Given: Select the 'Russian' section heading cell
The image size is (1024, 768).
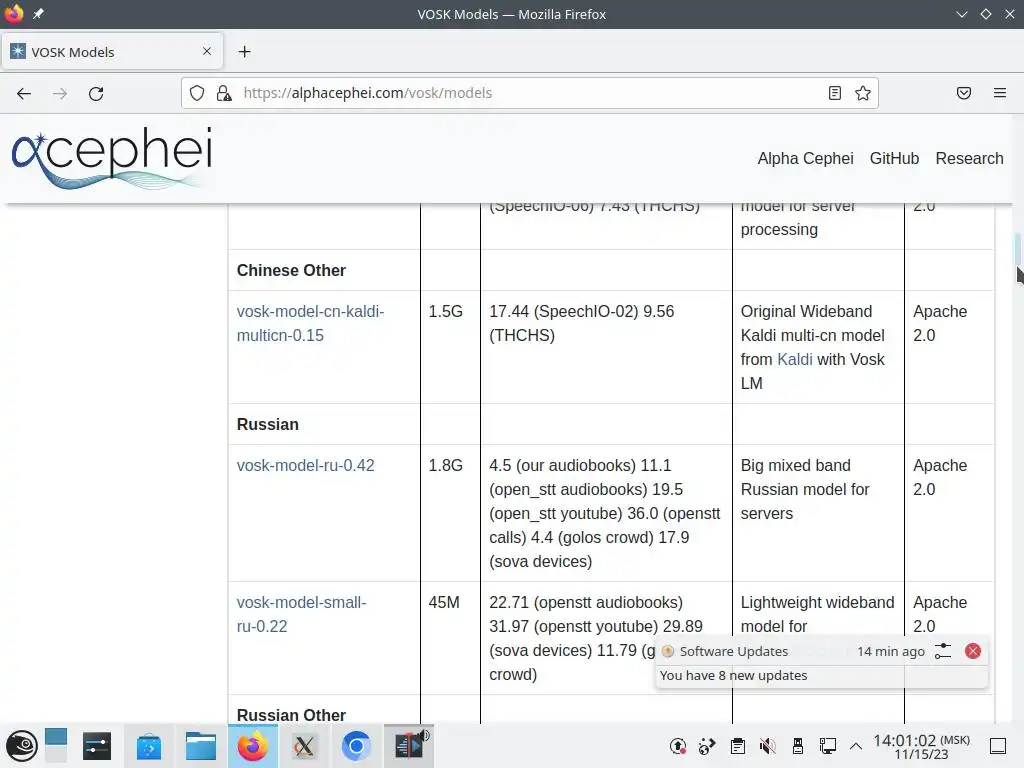Looking at the screenshot, I should click(x=325, y=424).
